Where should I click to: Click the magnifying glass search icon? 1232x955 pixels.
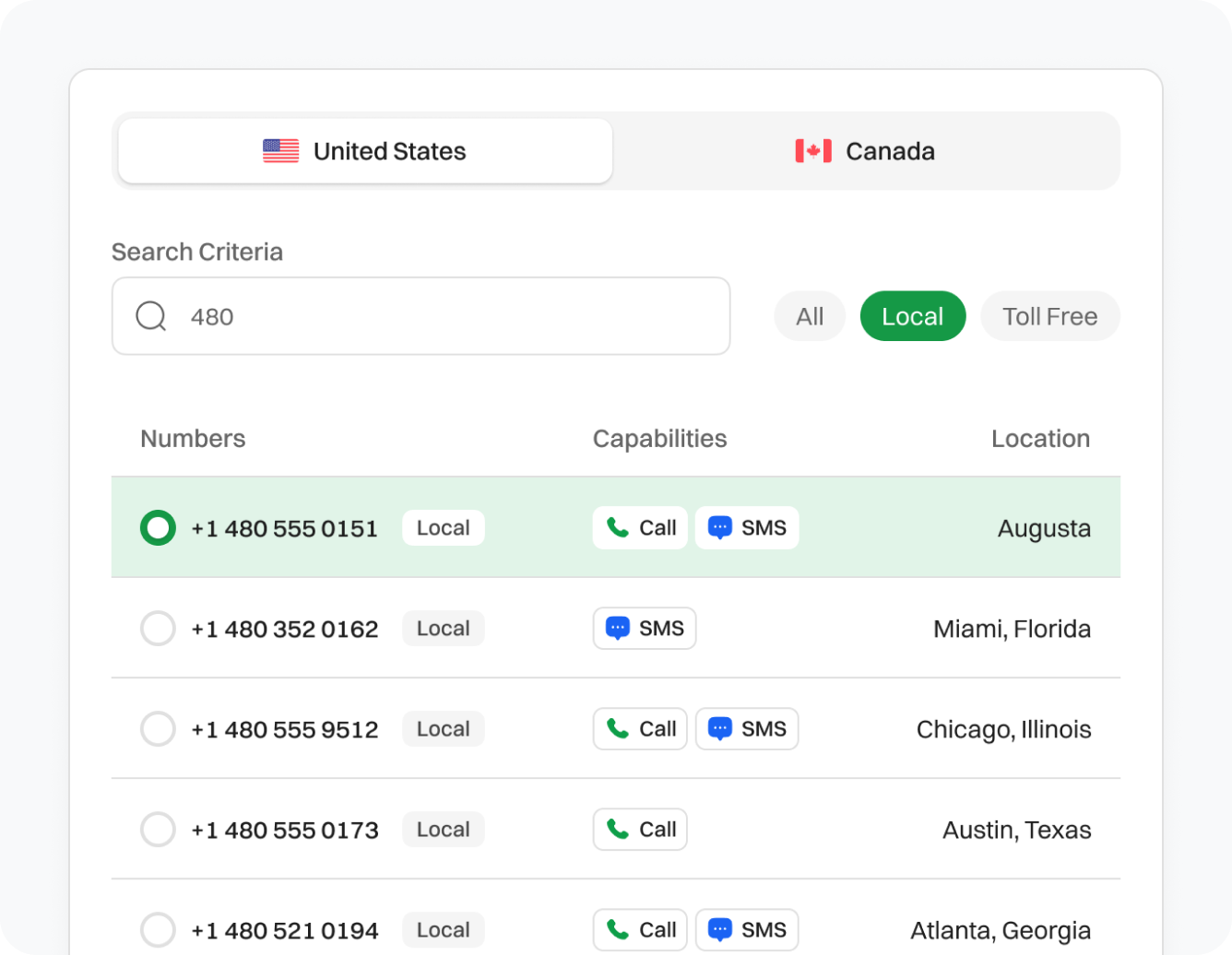tap(151, 316)
